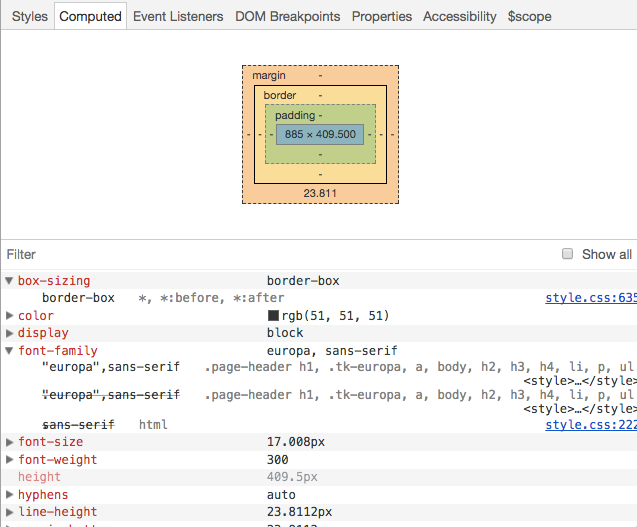Viewport: 637px width, 527px height.
Task: Expand the color property
Action: [x=9, y=315]
